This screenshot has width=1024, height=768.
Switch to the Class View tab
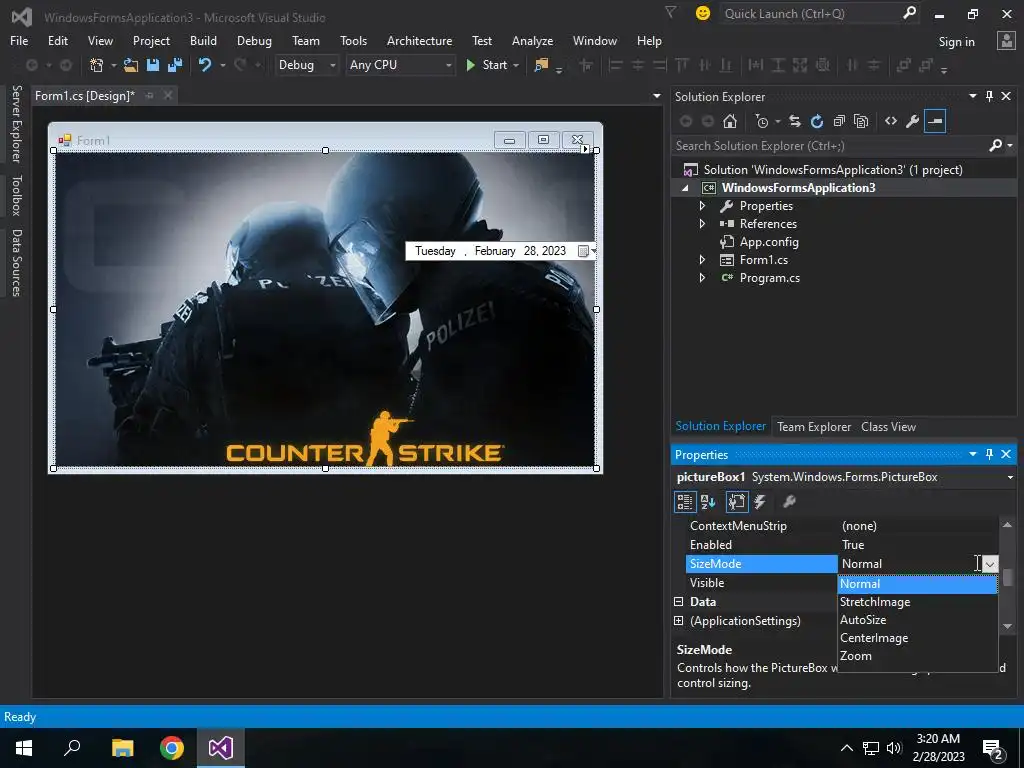coord(888,426)
